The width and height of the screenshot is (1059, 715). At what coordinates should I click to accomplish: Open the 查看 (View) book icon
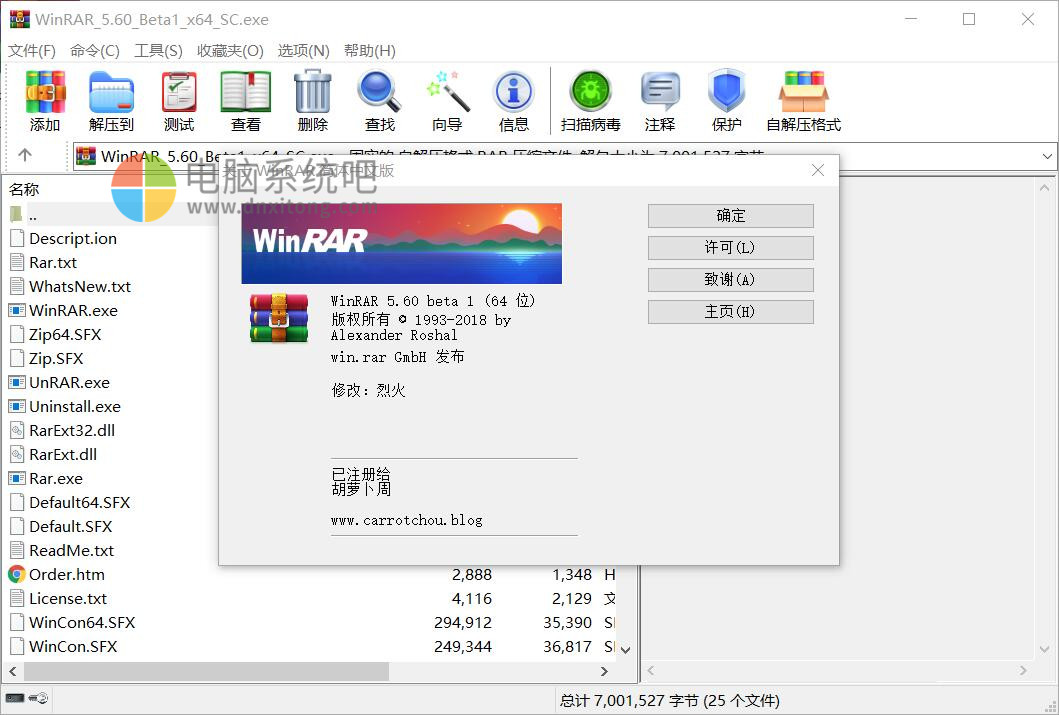coord(246,101)
